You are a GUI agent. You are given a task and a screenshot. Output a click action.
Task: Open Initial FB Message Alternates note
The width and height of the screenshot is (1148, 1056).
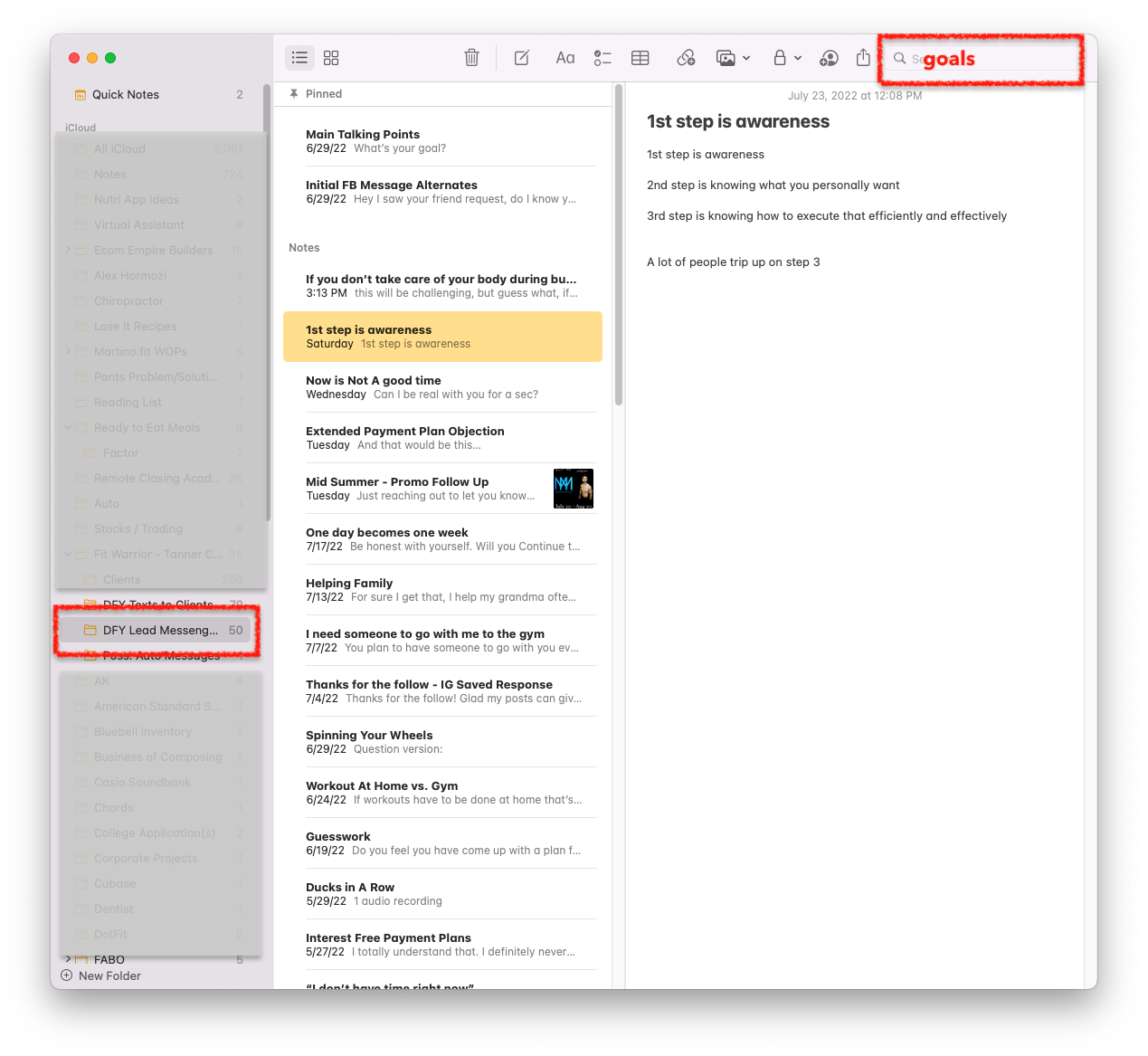pyautogui.click(x=442, y=192)
